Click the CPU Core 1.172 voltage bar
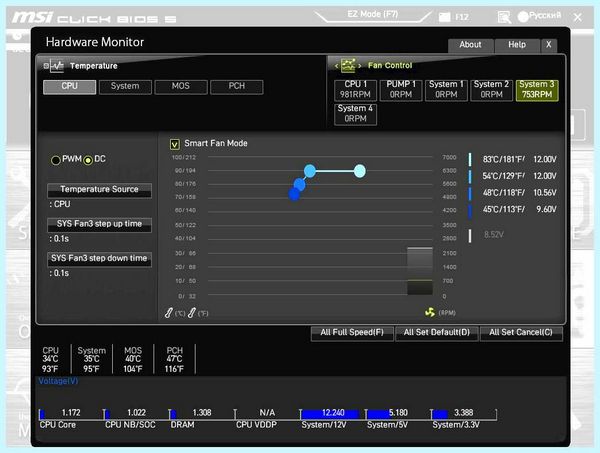 (x=71, y=413)
